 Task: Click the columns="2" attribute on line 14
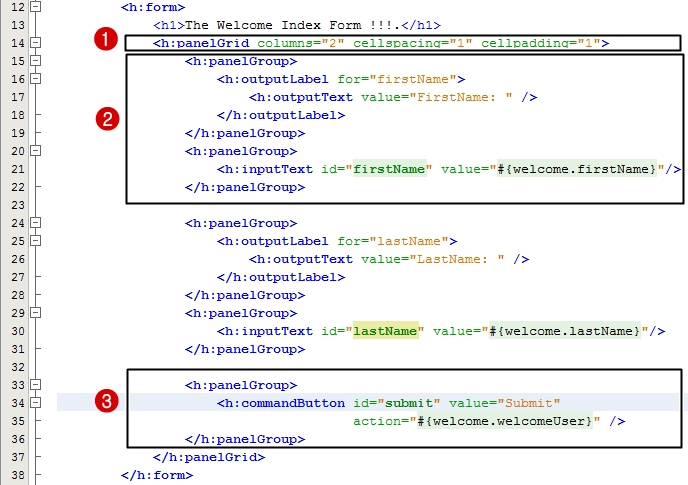pyautogui.click(x=301, y=43)
